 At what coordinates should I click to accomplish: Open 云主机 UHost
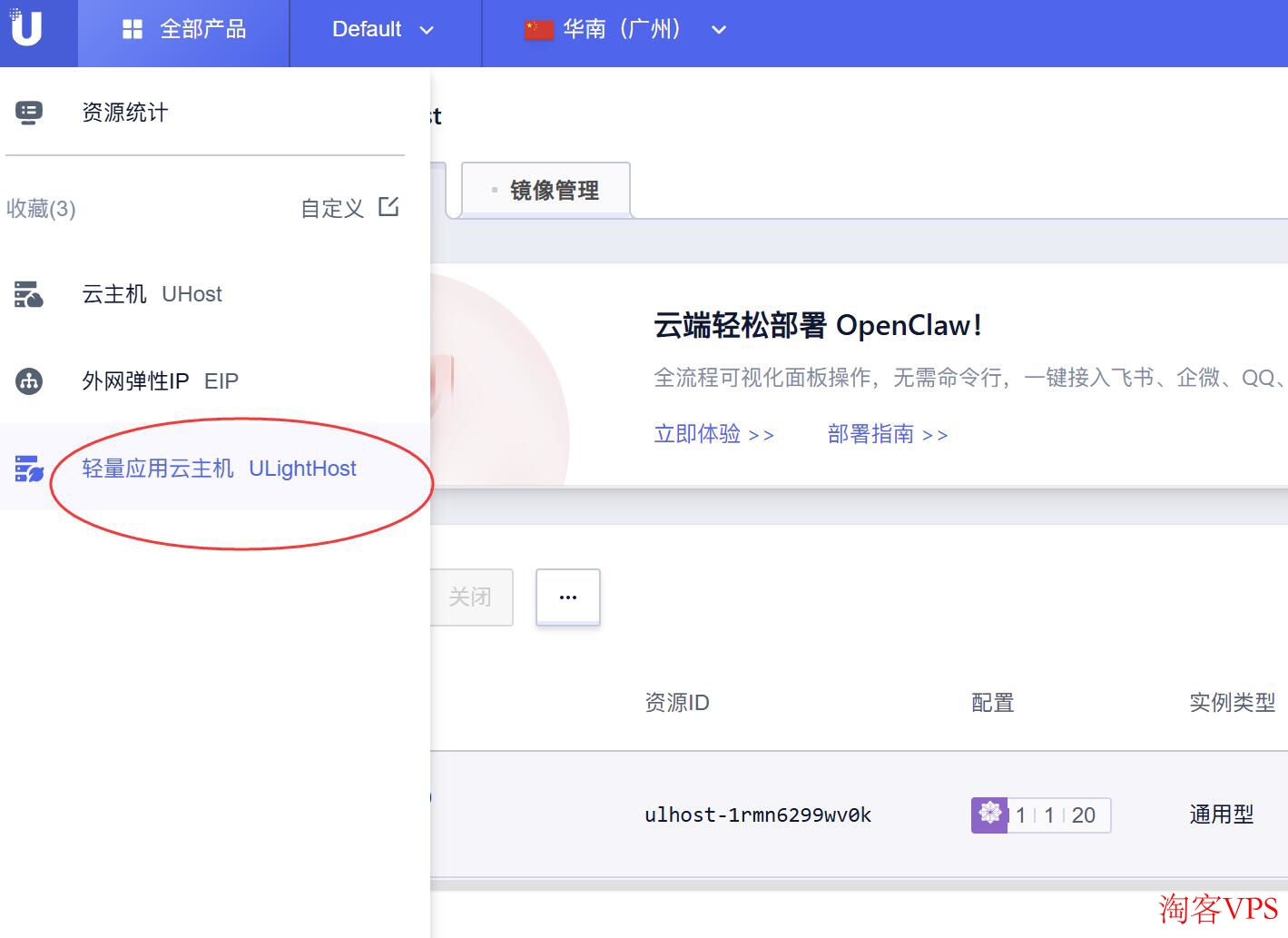click(152, 294)
